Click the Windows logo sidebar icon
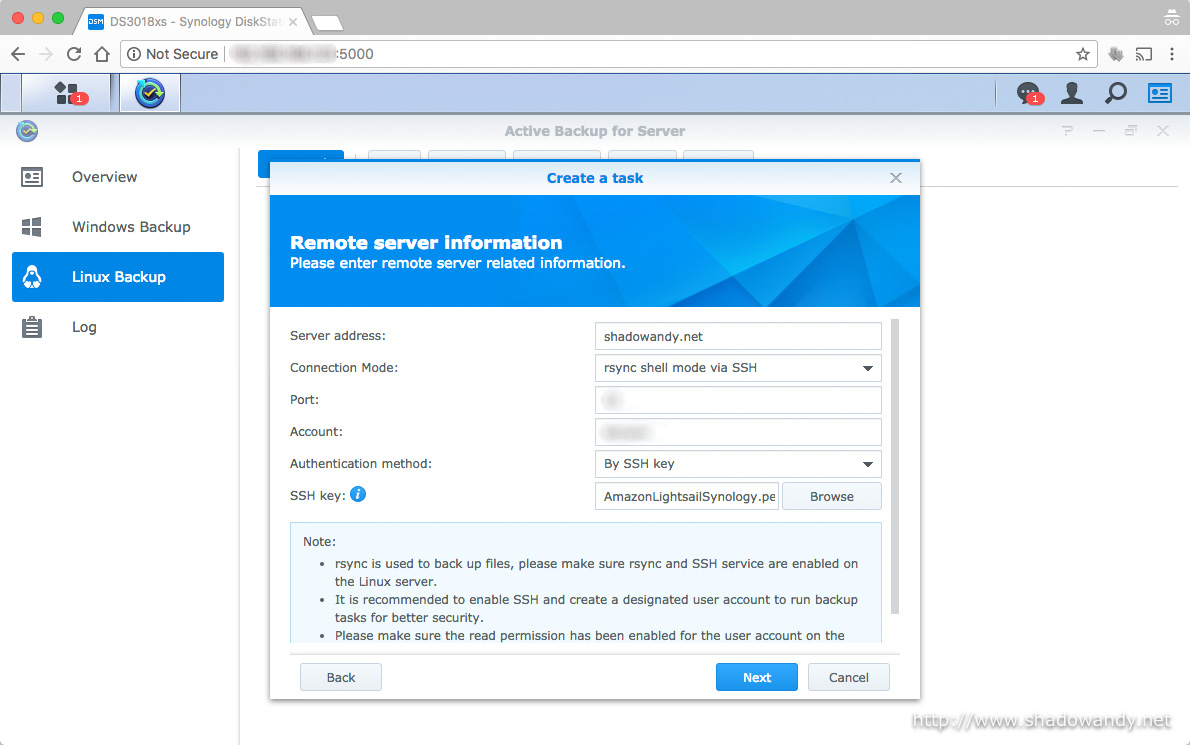This screenshot has height=745, width=1190. click(x=32, y=227)
